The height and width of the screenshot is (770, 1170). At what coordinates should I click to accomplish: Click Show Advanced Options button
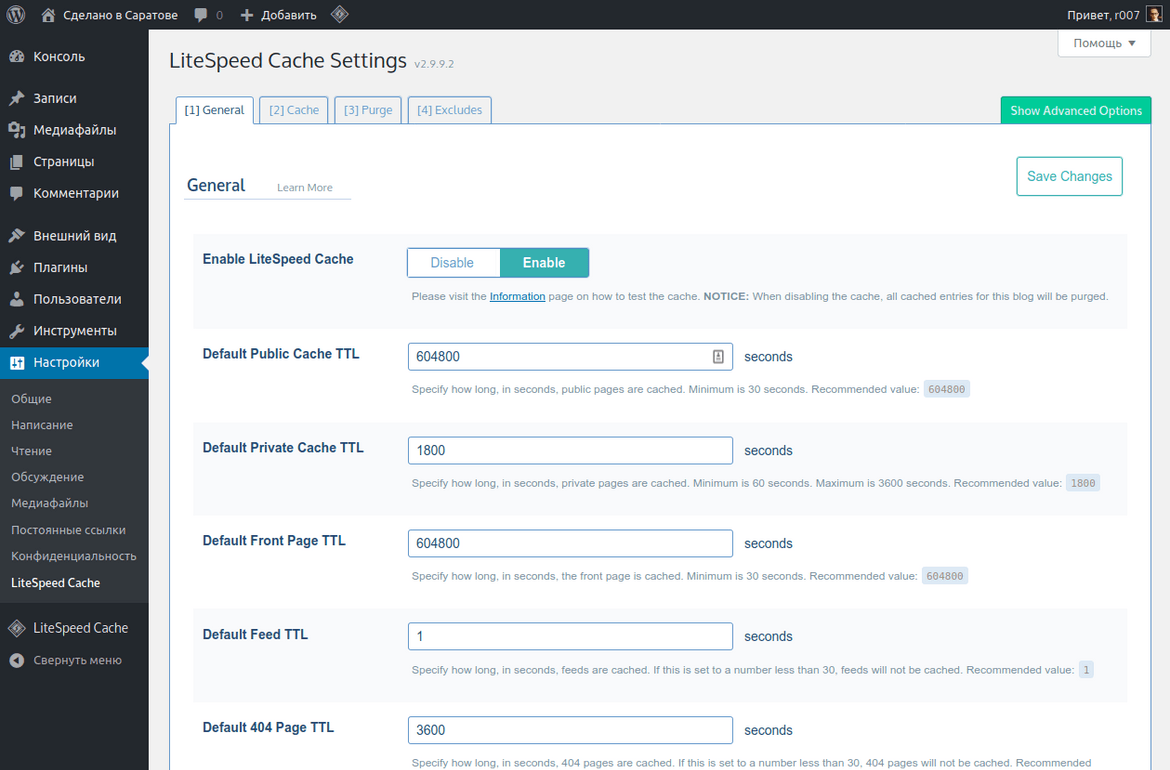click(x=1076, y=110)
